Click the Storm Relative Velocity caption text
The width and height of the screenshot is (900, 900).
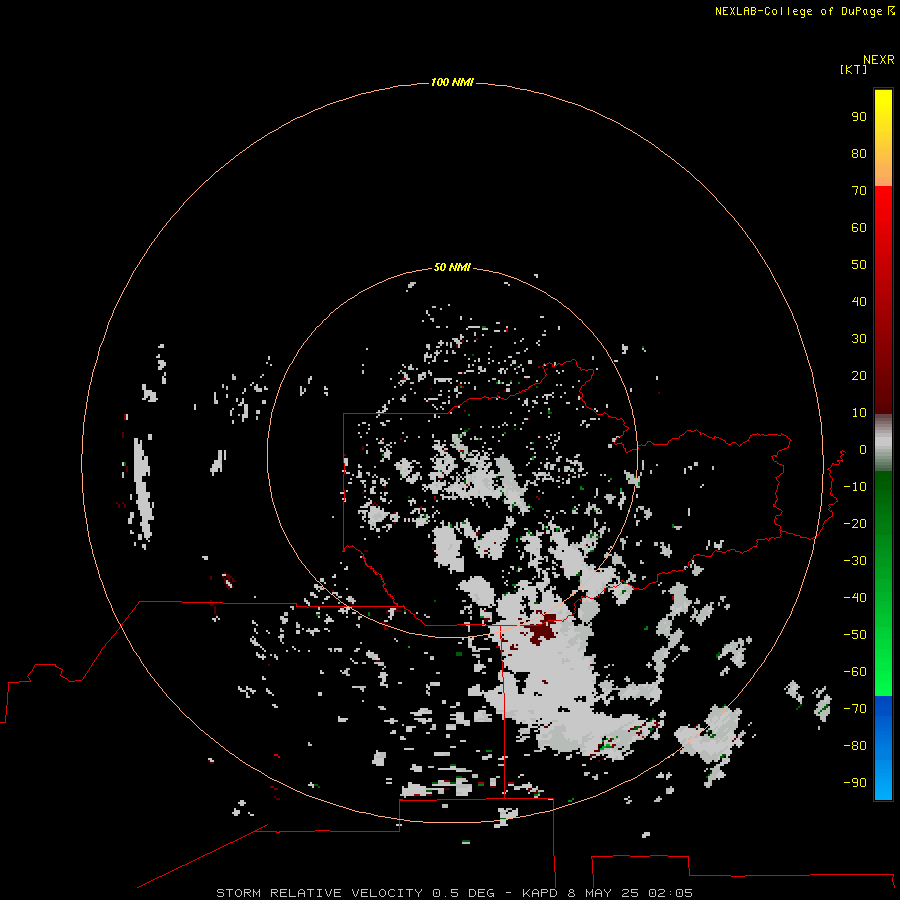(x=454, y=893)
